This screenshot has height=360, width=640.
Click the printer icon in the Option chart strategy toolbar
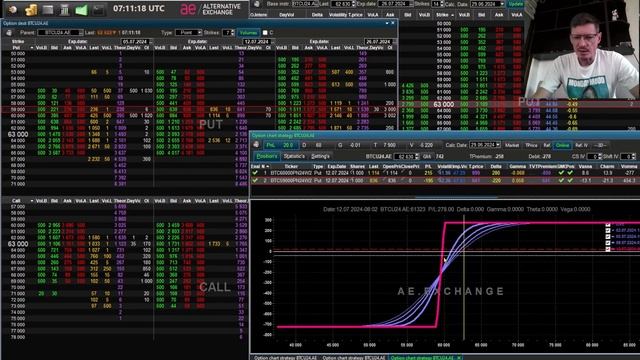point(256,145)
